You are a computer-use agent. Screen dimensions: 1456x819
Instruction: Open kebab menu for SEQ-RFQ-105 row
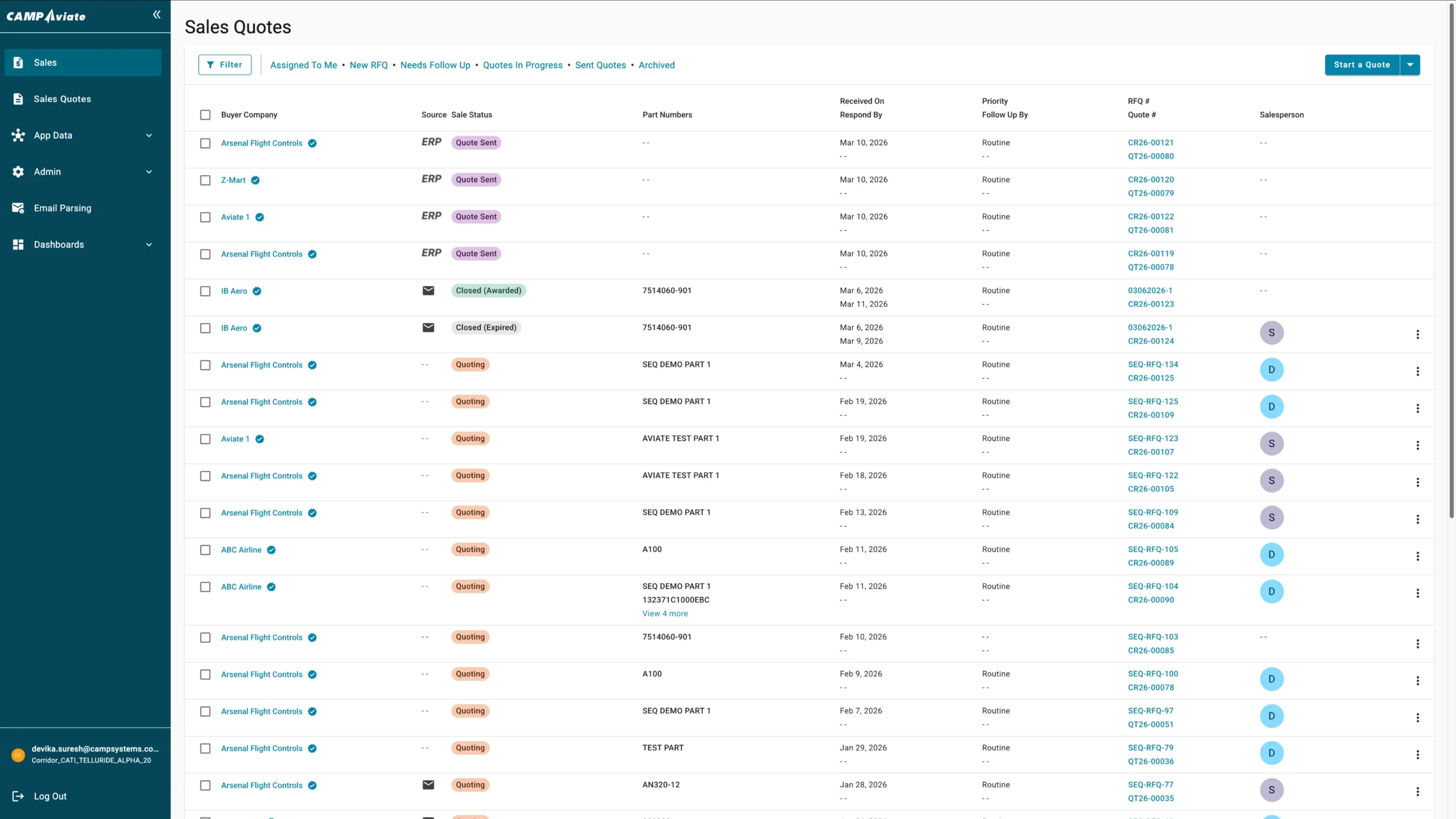tap(1417, 556)
